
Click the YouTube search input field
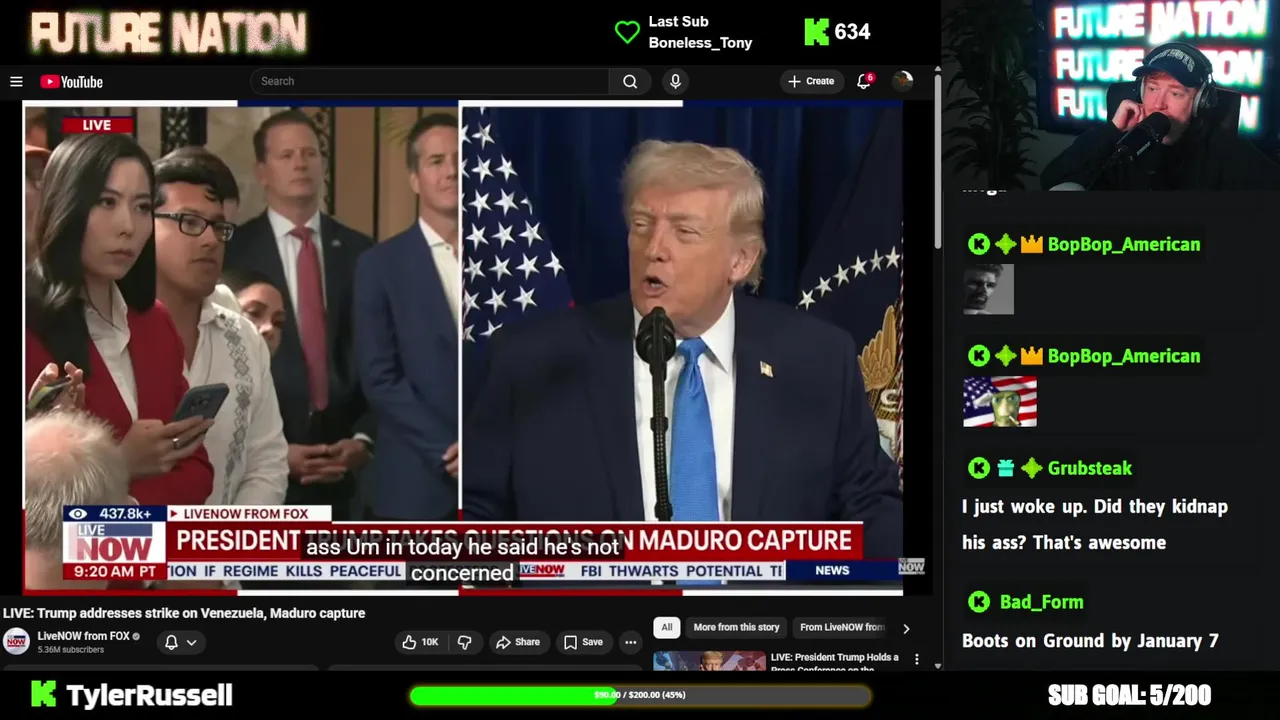430,81
